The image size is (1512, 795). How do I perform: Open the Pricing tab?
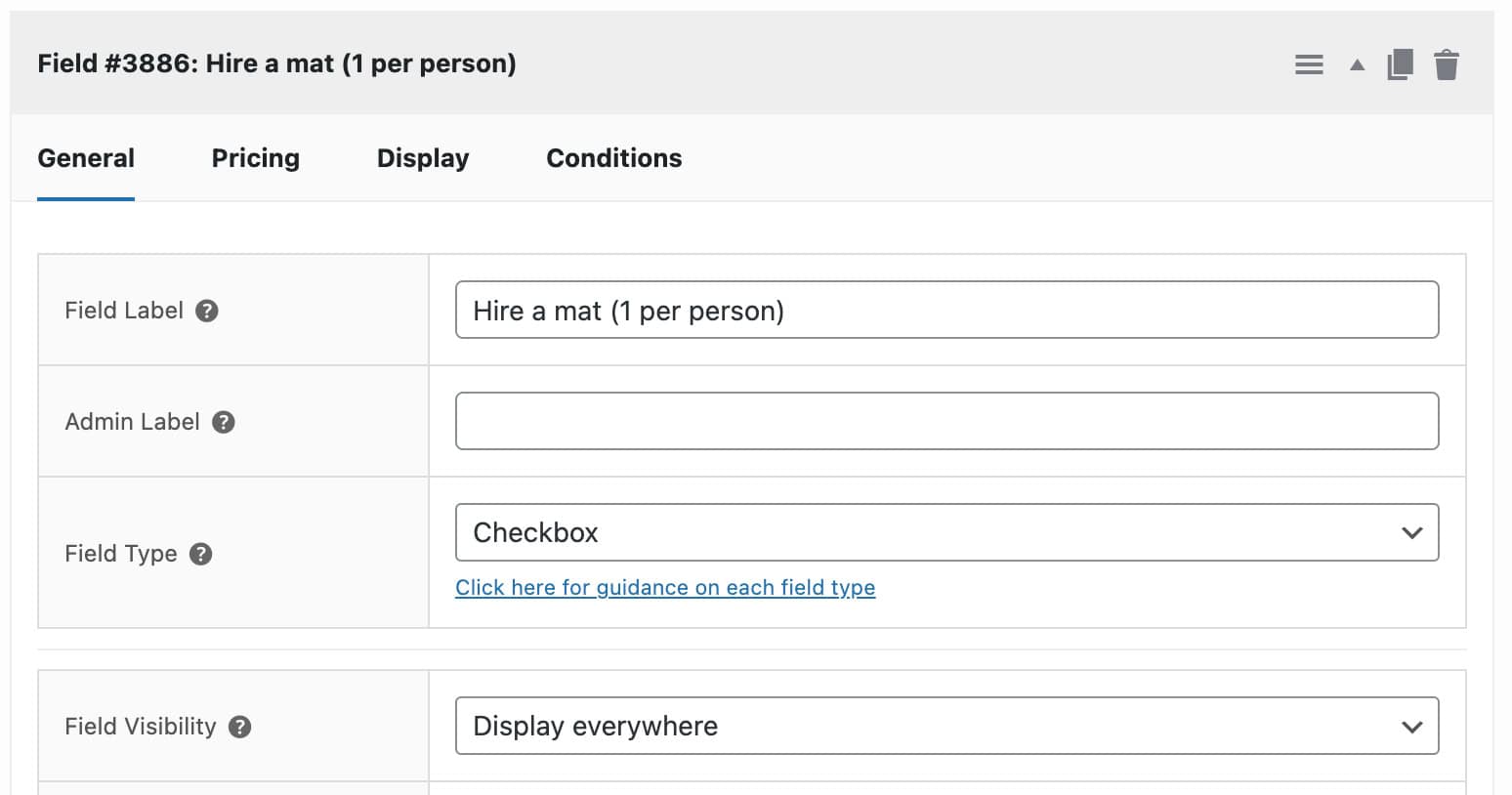click(x=256, y=158)
